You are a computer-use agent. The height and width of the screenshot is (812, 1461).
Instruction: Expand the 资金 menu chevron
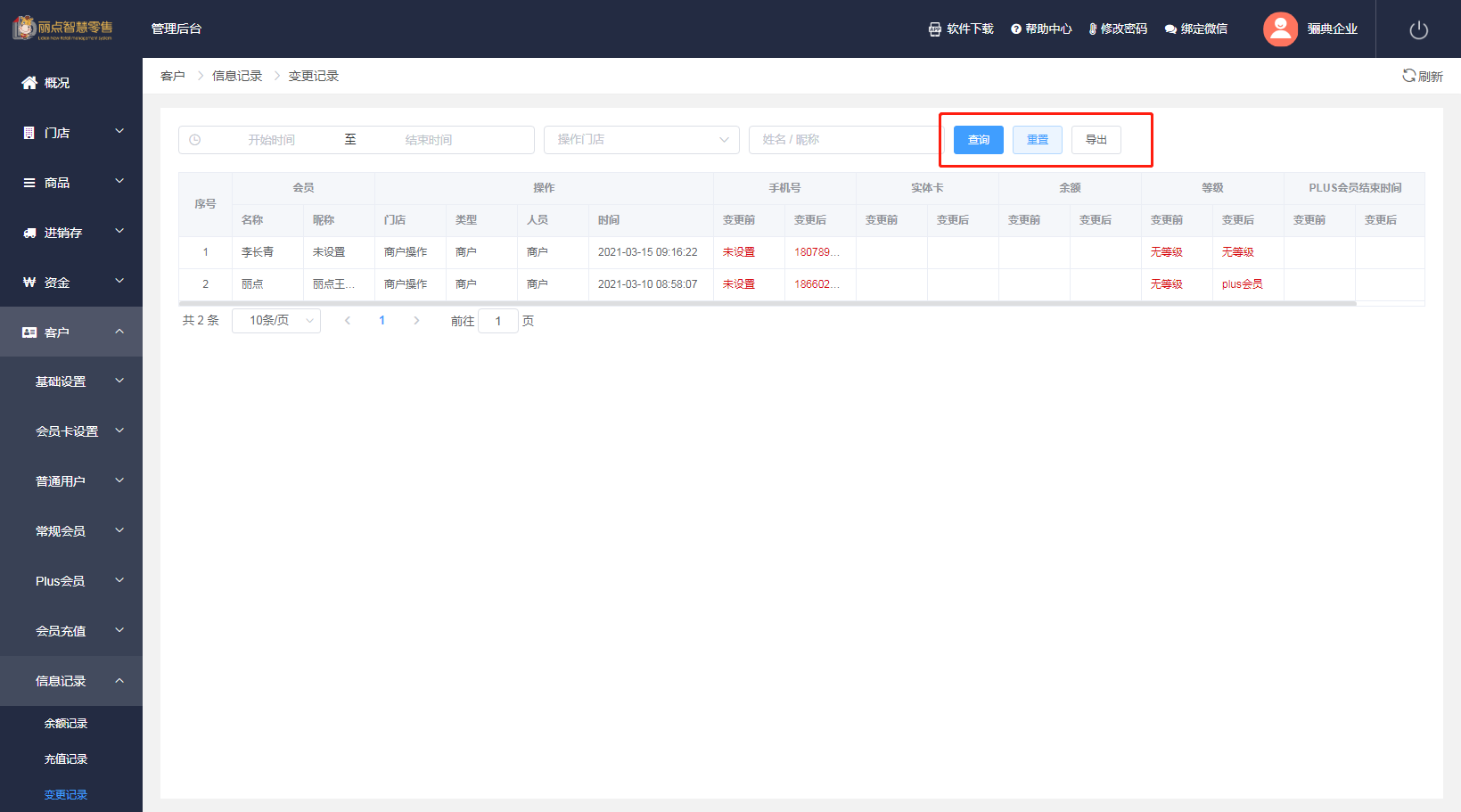(x=119, y=282)
